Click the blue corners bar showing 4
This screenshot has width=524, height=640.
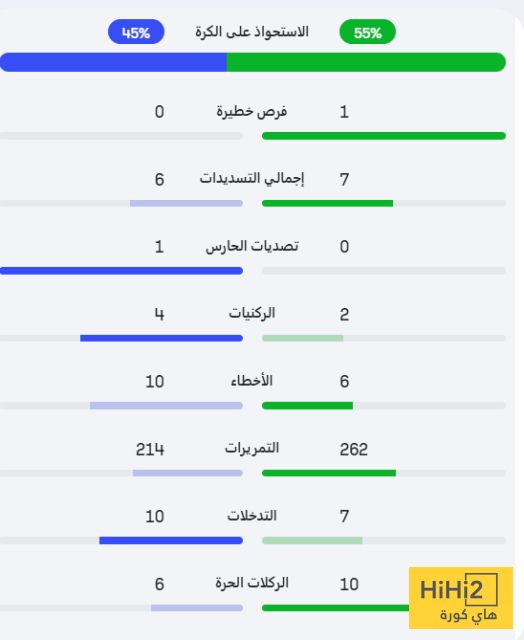pos(162,338)
